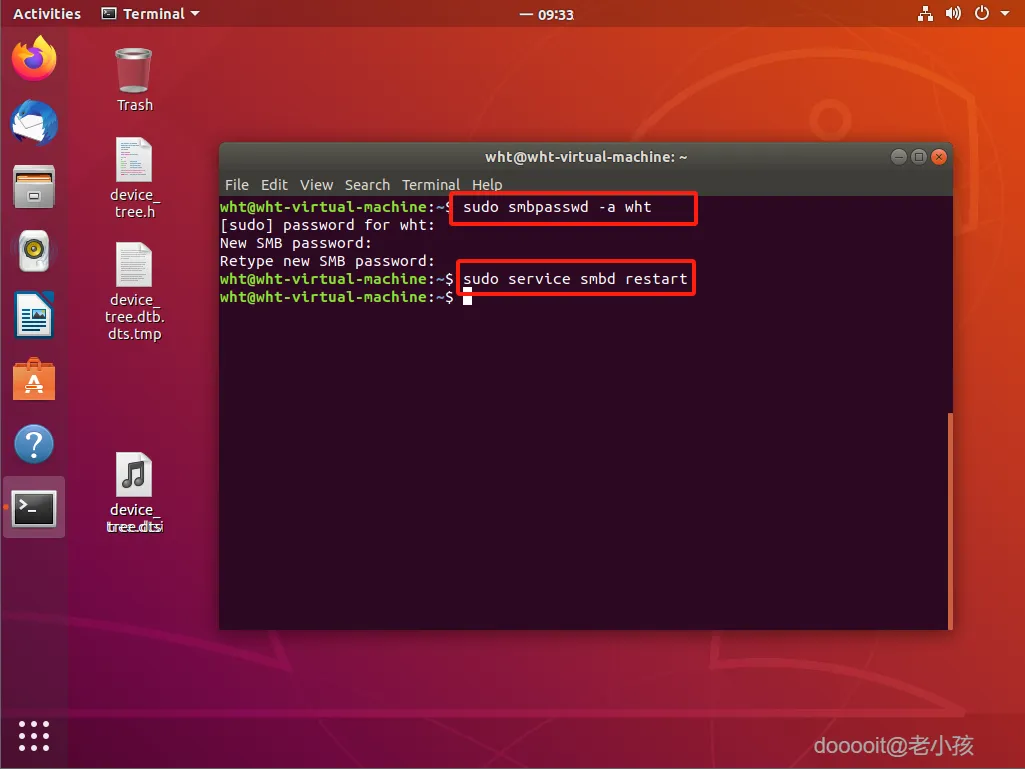Screen dimensions: 1025x769
Task: Select the Trash desktop icon
Action: tap(134, 79)
